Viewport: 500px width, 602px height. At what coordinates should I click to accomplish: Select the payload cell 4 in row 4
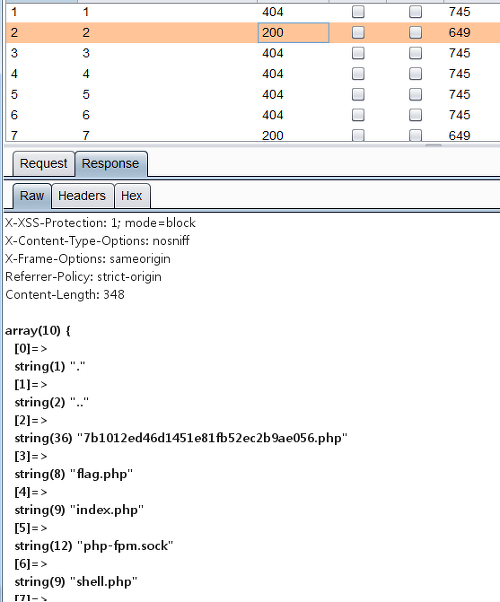[x=167, y=74]
